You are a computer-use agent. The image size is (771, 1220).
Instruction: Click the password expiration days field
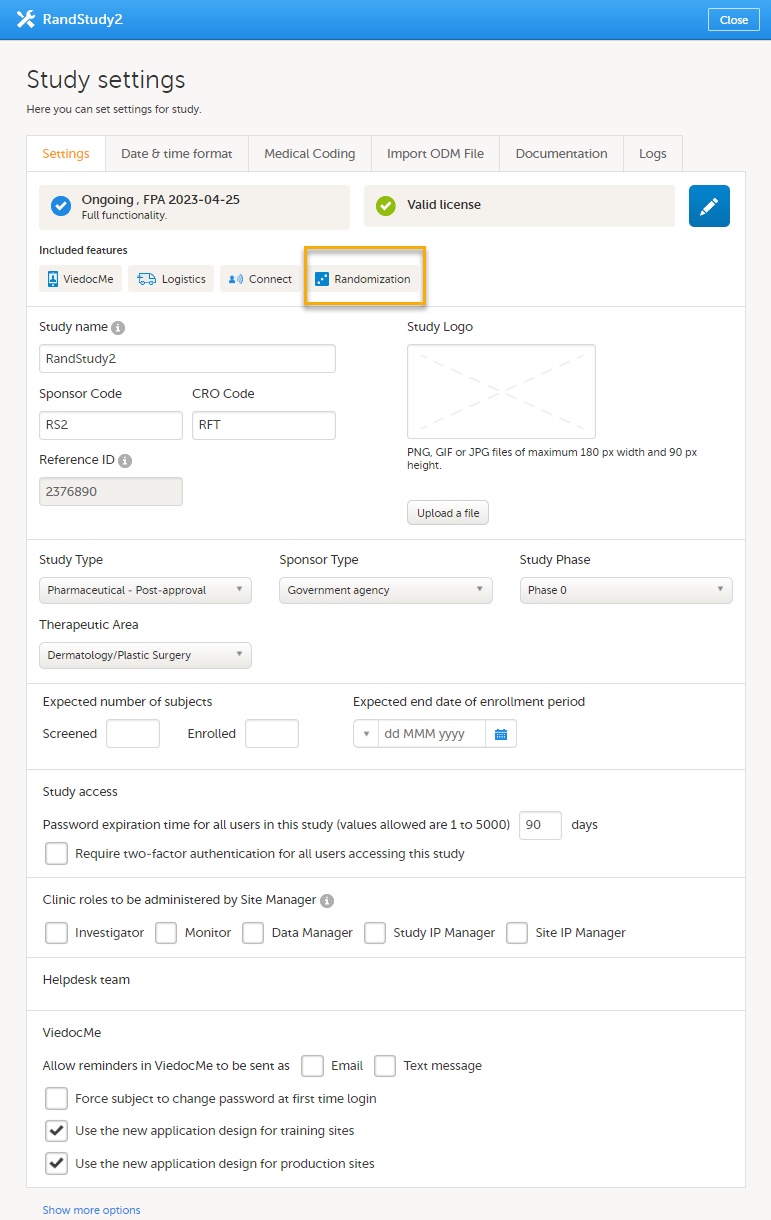tap(540, 825)
